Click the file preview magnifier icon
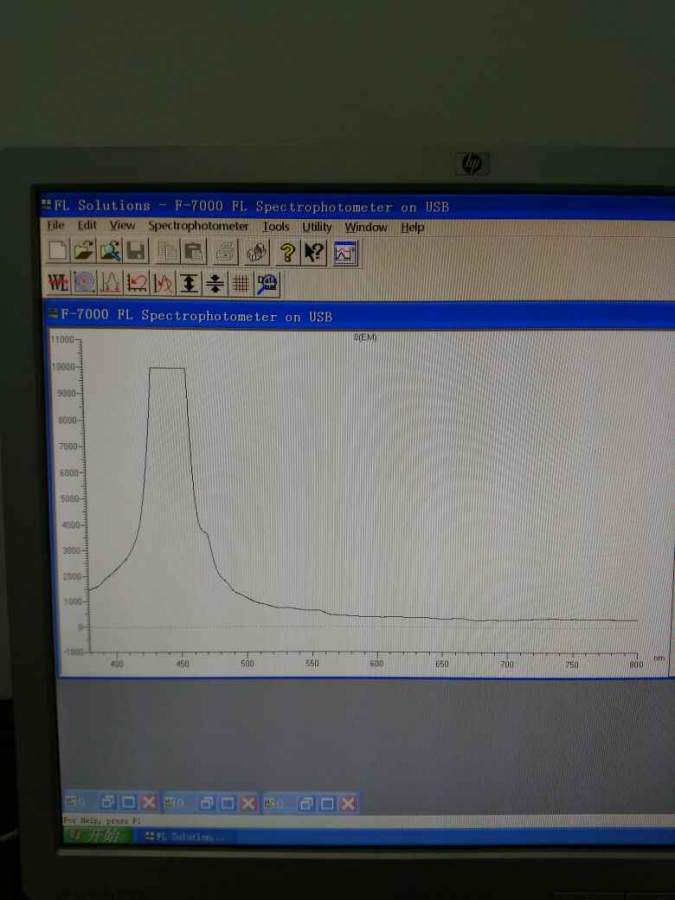Image resolution: width=675 pixels, height=900 pixels. [x=110, y=251]
